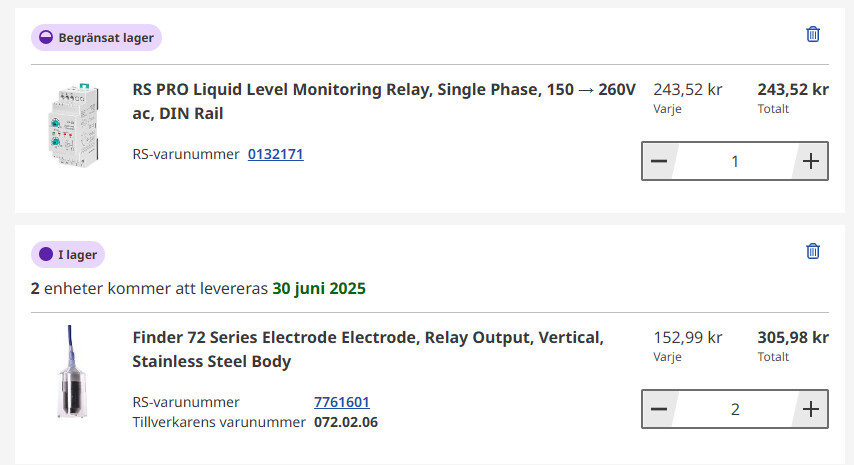Open the Finder 72 Series Electrode title
Viewport: 854px width, 465px height.
point(367,349)
